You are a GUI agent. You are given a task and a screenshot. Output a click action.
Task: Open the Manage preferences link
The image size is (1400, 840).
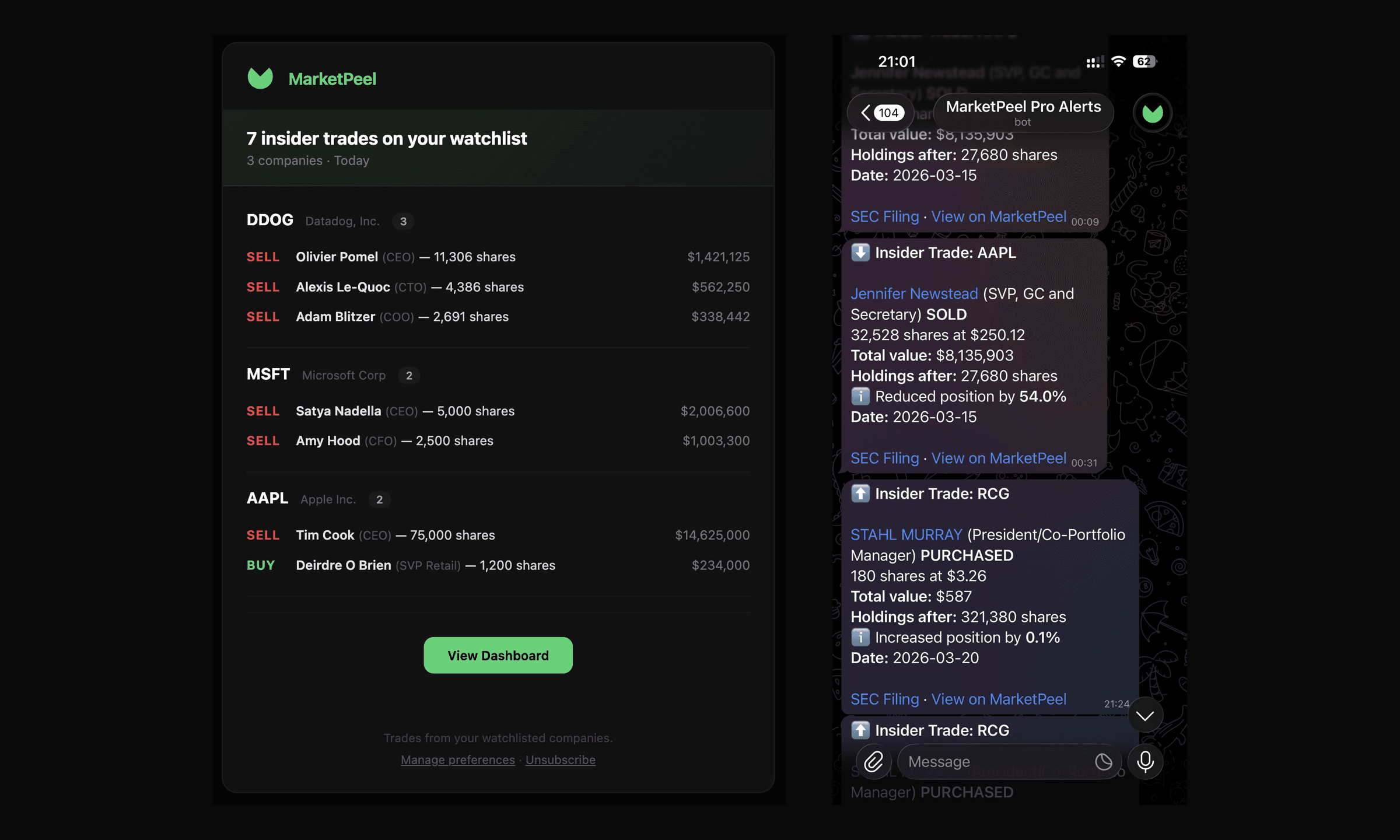[457, 759]
